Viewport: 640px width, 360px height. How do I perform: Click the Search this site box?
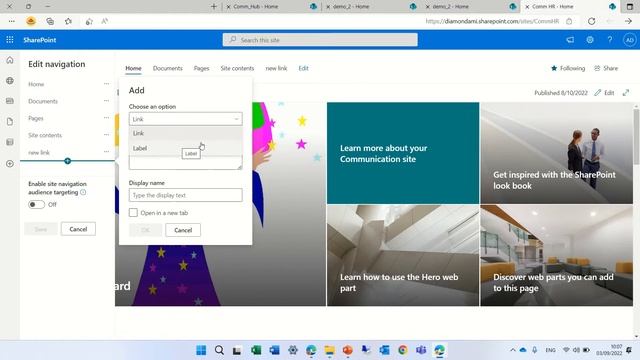(320, 40)
